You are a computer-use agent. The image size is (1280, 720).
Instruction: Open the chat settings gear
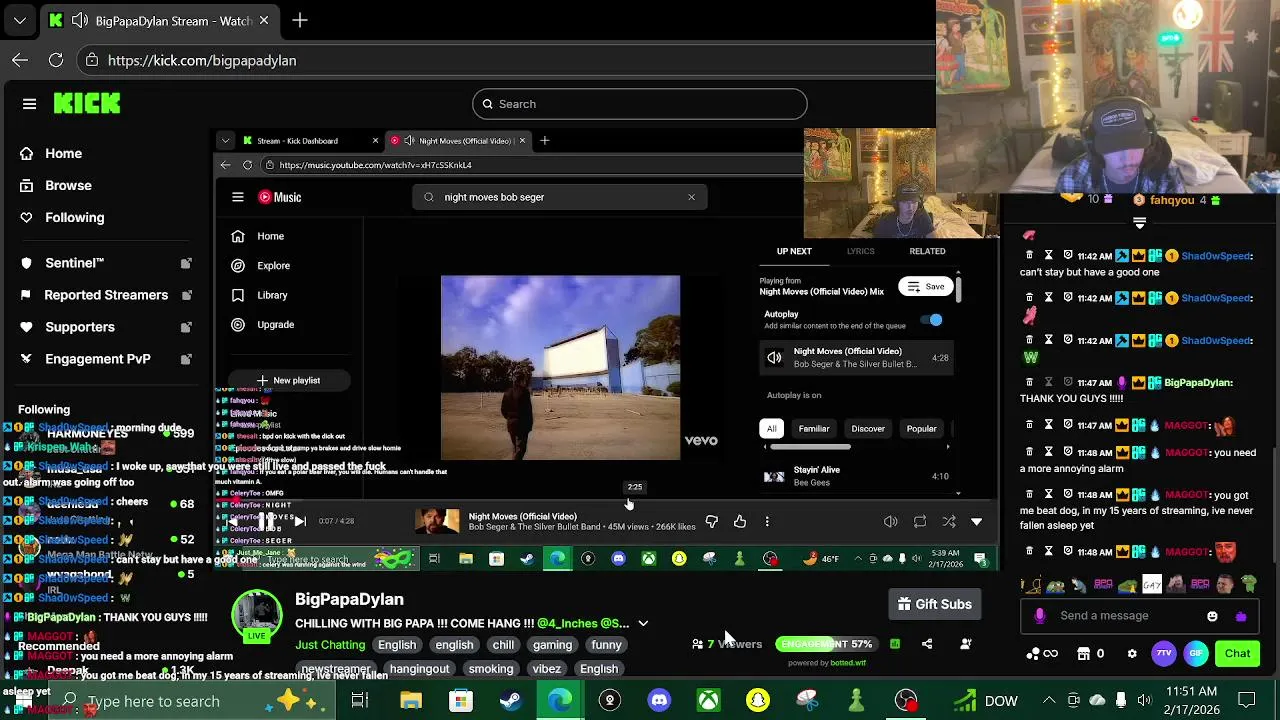point(1132,654)
